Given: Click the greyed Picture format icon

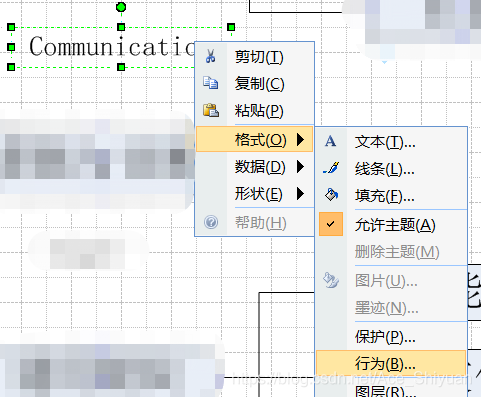Looking at the screenshot, I should click(x=331, y=280).
